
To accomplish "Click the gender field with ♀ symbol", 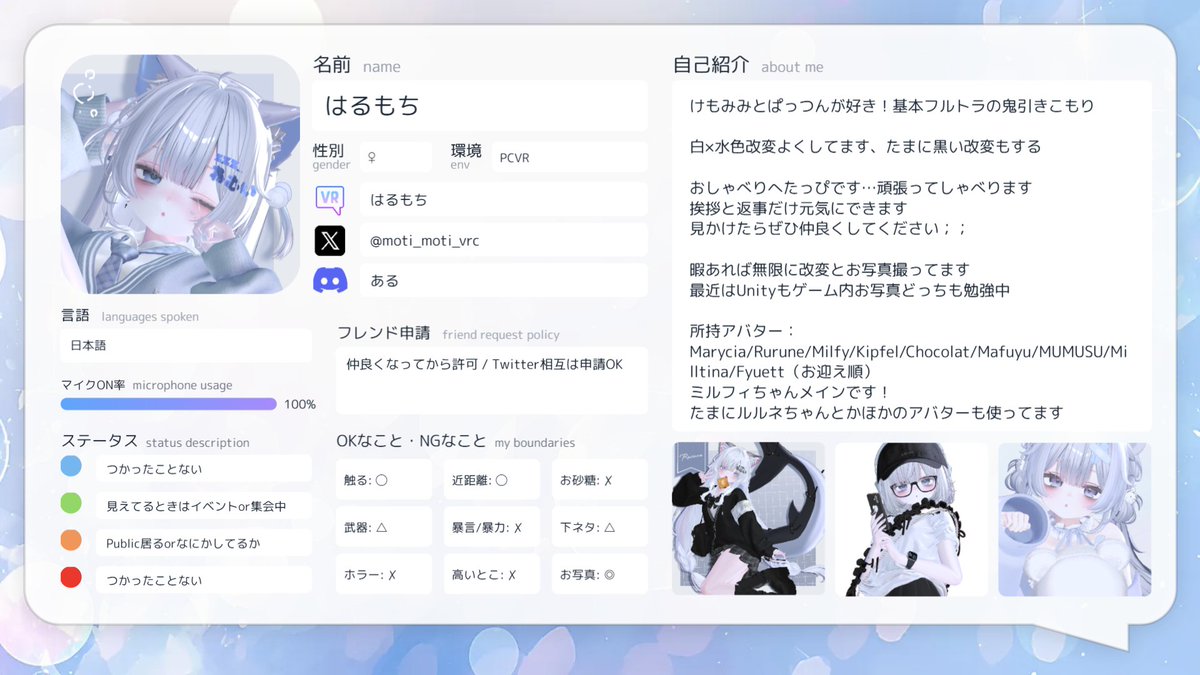I will (x=396, y=157).
